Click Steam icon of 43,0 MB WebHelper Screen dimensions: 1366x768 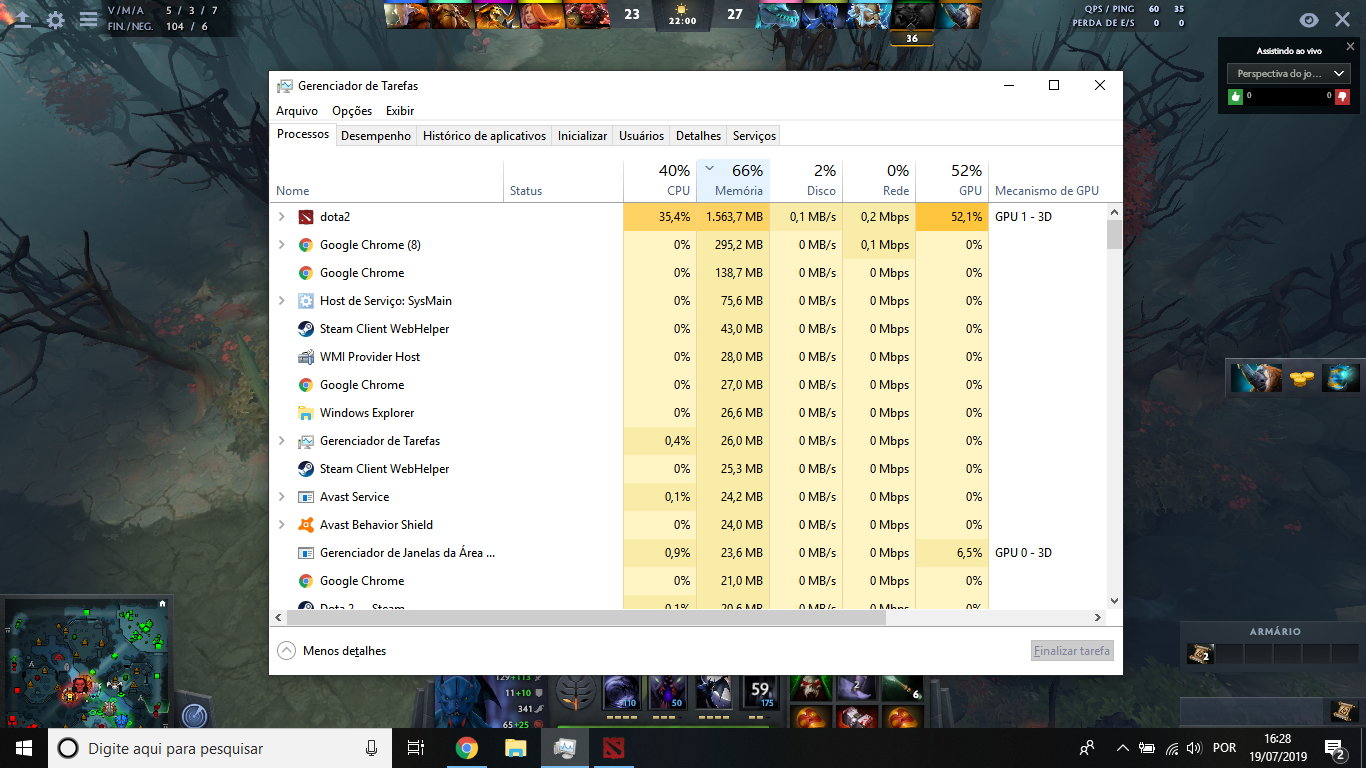tap(306, 329)
